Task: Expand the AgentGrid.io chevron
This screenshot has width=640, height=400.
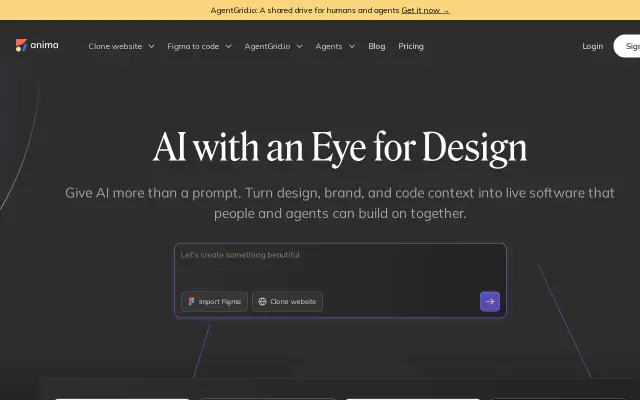Action: point(300,47)
